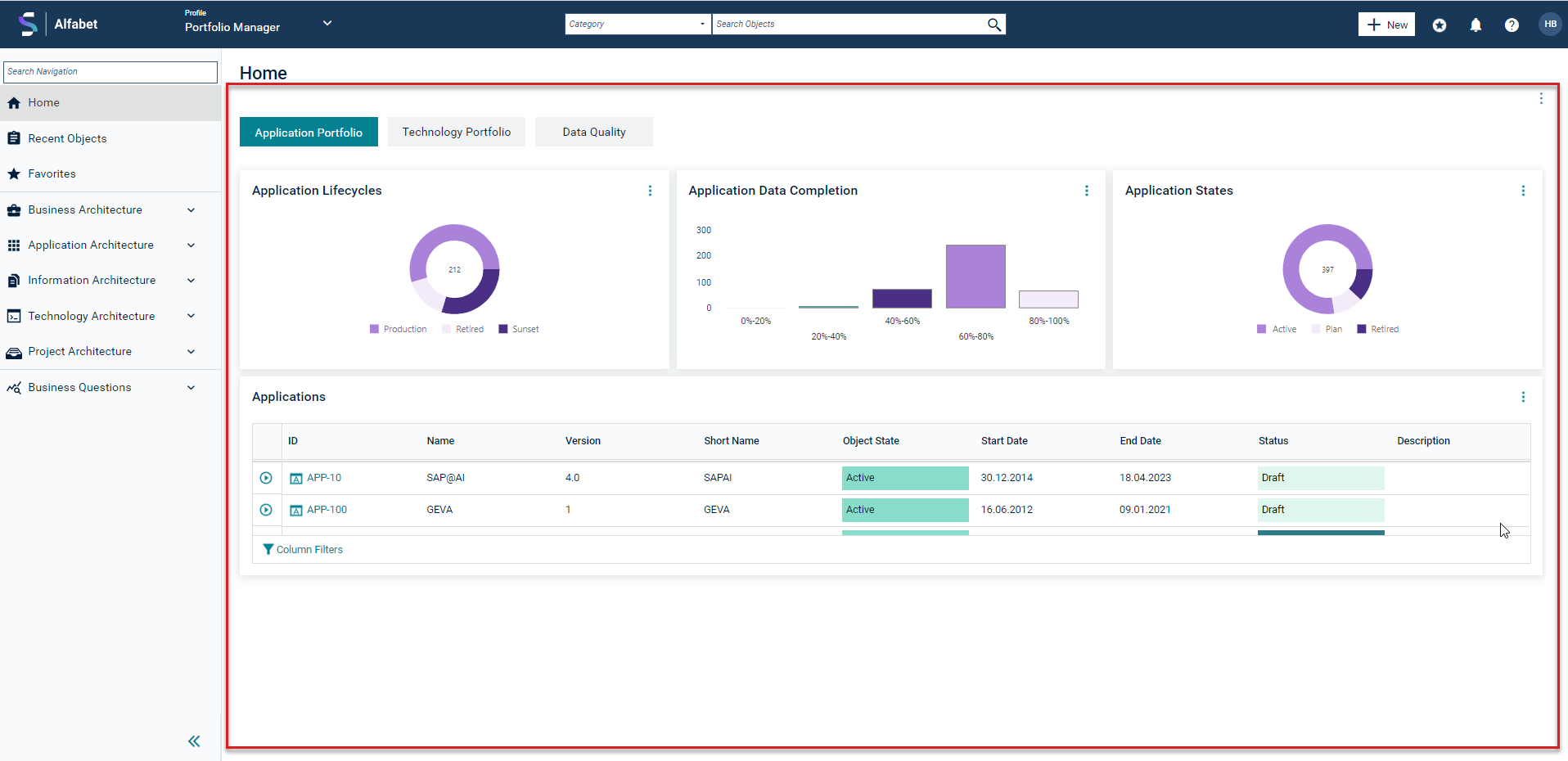The image size is (1568, 761).
Task: Open the APP-100 application link
Action: 327,510
